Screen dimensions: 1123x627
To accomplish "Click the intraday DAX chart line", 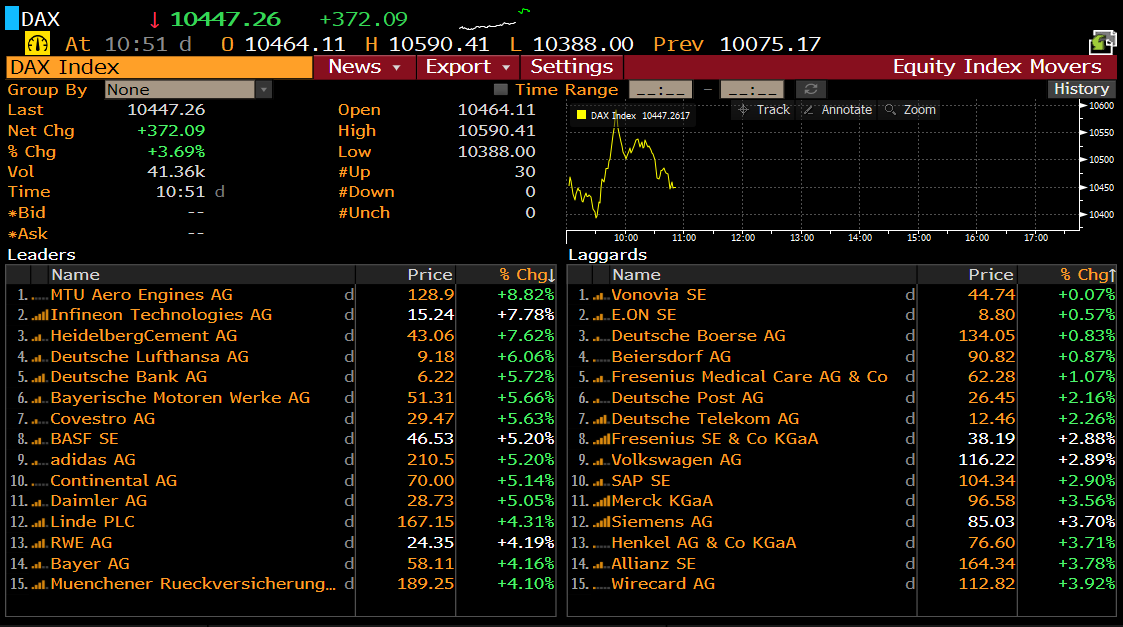I will [620, 166].
